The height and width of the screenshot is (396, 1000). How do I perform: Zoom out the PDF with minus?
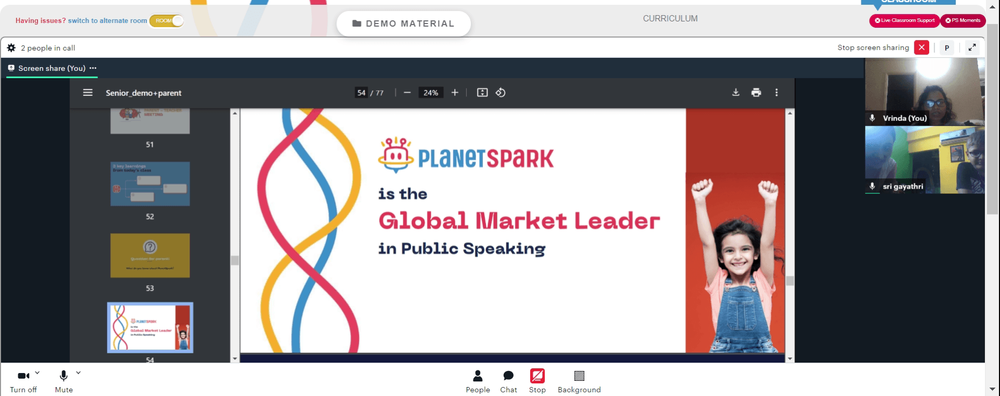click(x=407, y=92)
